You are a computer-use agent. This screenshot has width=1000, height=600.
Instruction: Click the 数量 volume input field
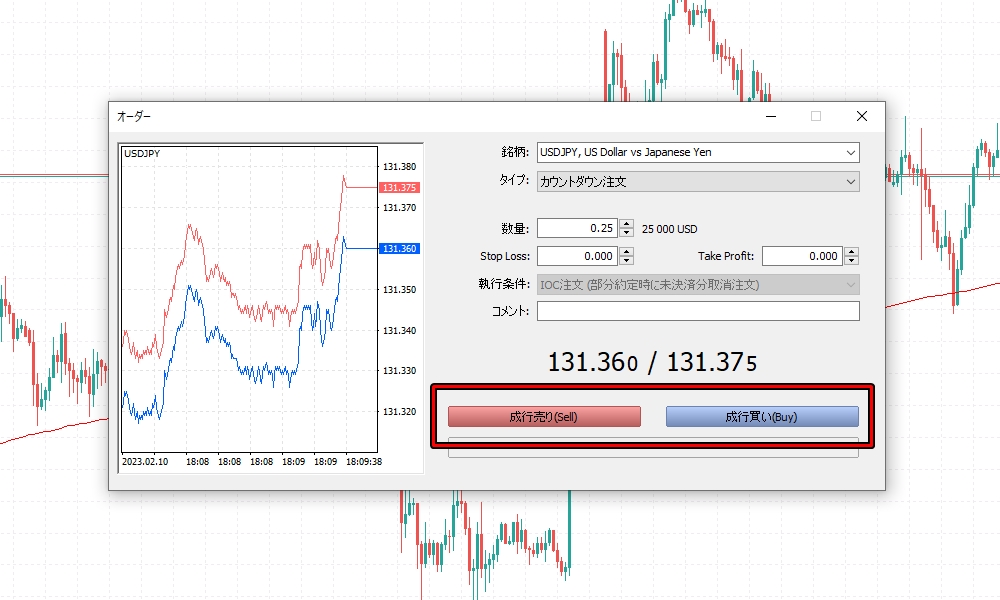coord(577,228)
